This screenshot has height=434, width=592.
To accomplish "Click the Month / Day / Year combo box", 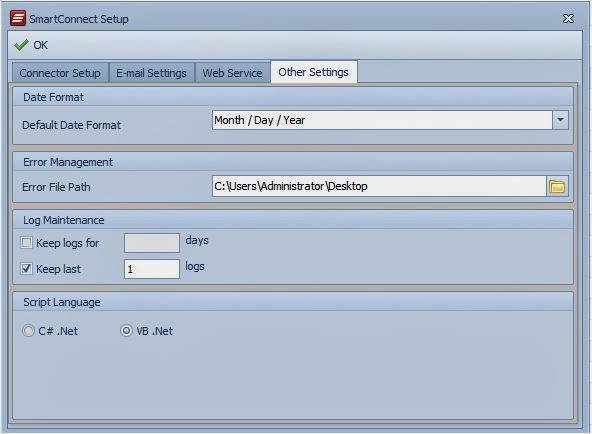I will (x=382, y=120).
